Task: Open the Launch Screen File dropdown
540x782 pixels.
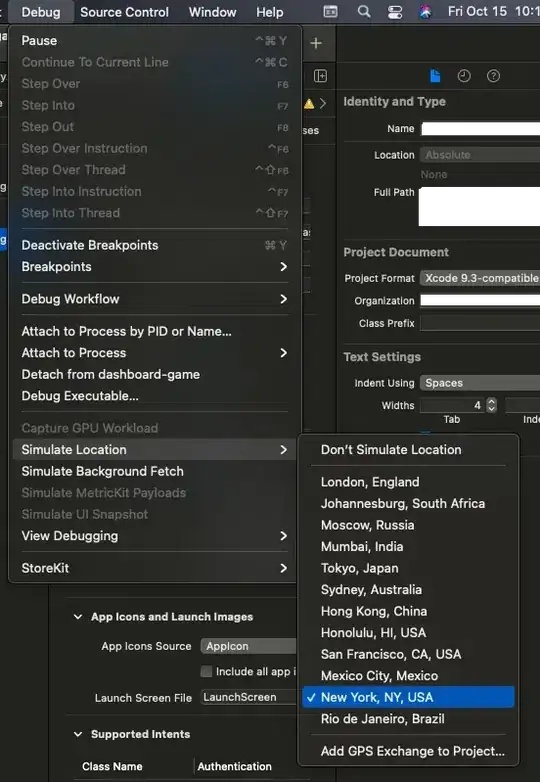Action: click(249, 697)
